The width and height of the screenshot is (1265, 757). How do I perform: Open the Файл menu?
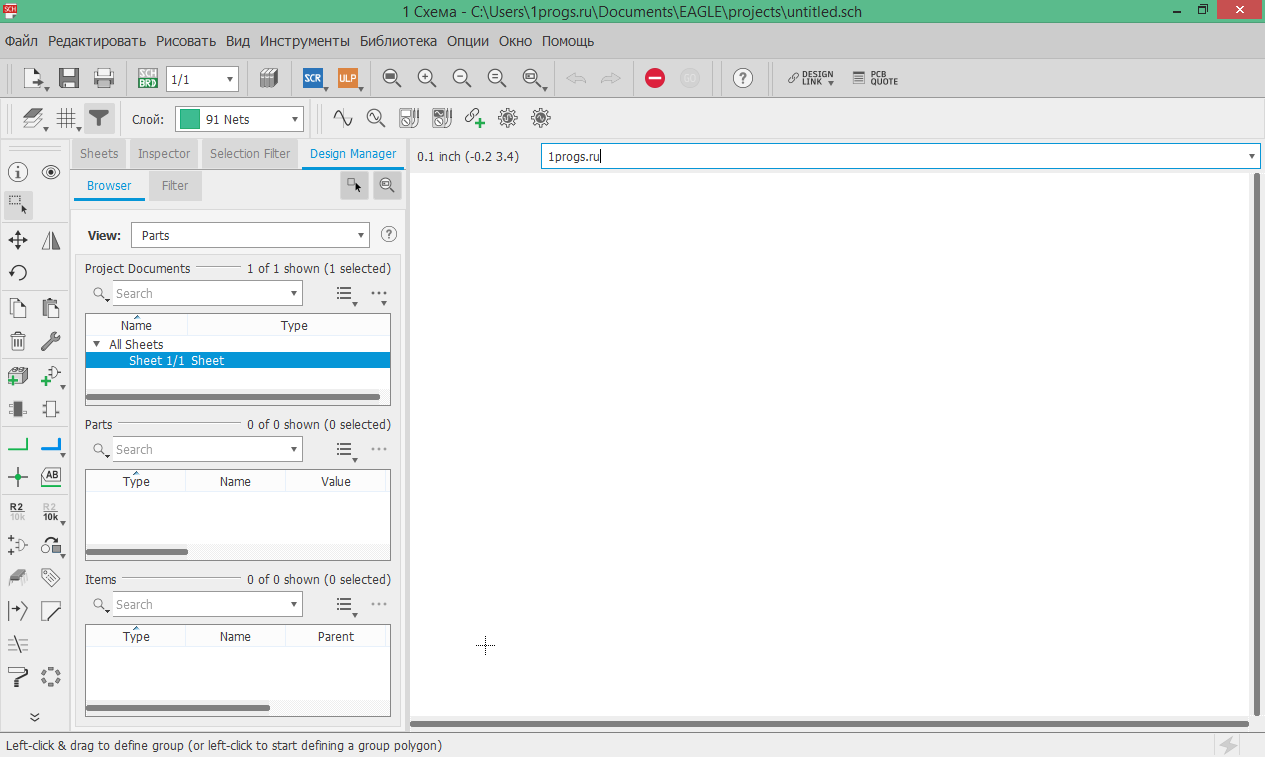[21, 41]
